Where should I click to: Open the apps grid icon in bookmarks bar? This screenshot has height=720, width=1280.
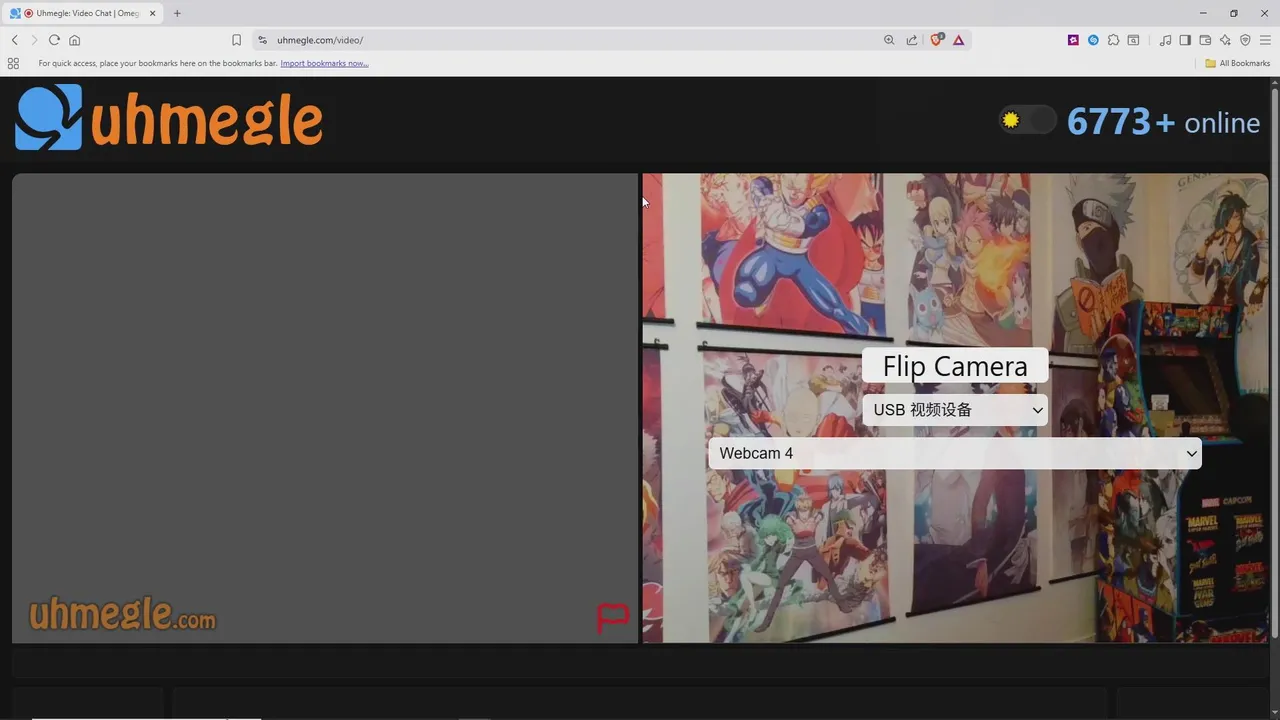point(13,63)
